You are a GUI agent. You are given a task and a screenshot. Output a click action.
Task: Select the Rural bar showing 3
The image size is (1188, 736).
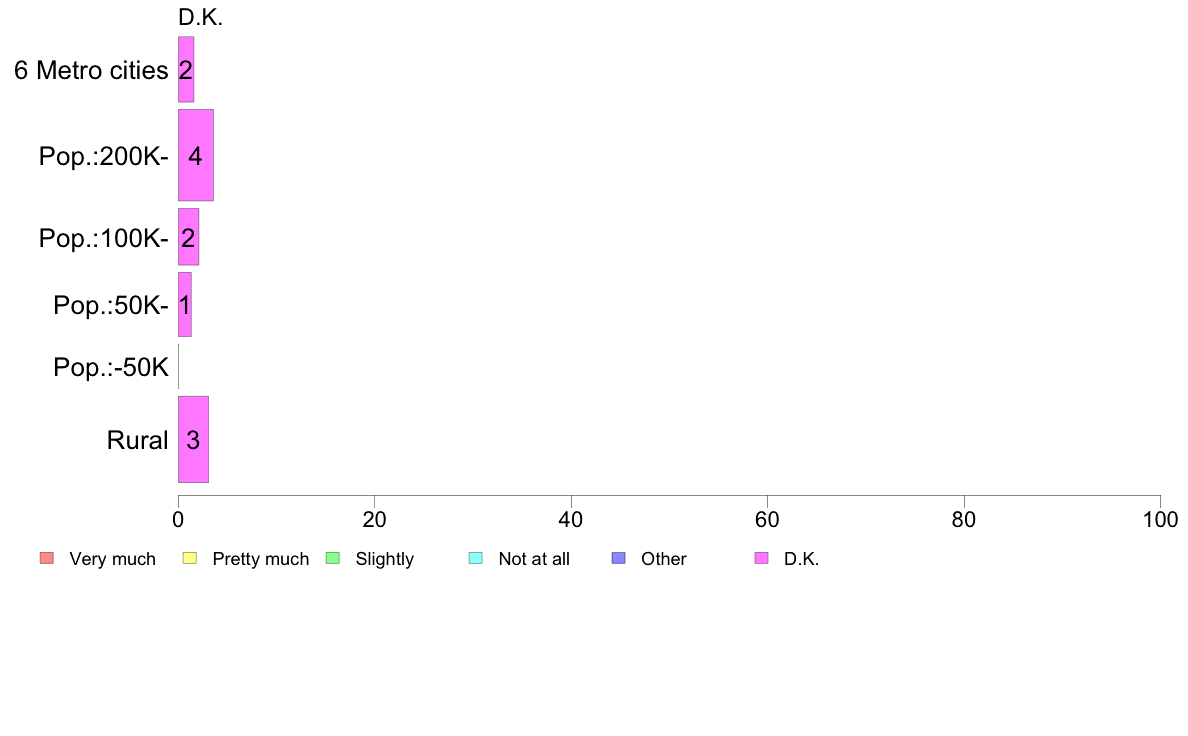point(193,440)
